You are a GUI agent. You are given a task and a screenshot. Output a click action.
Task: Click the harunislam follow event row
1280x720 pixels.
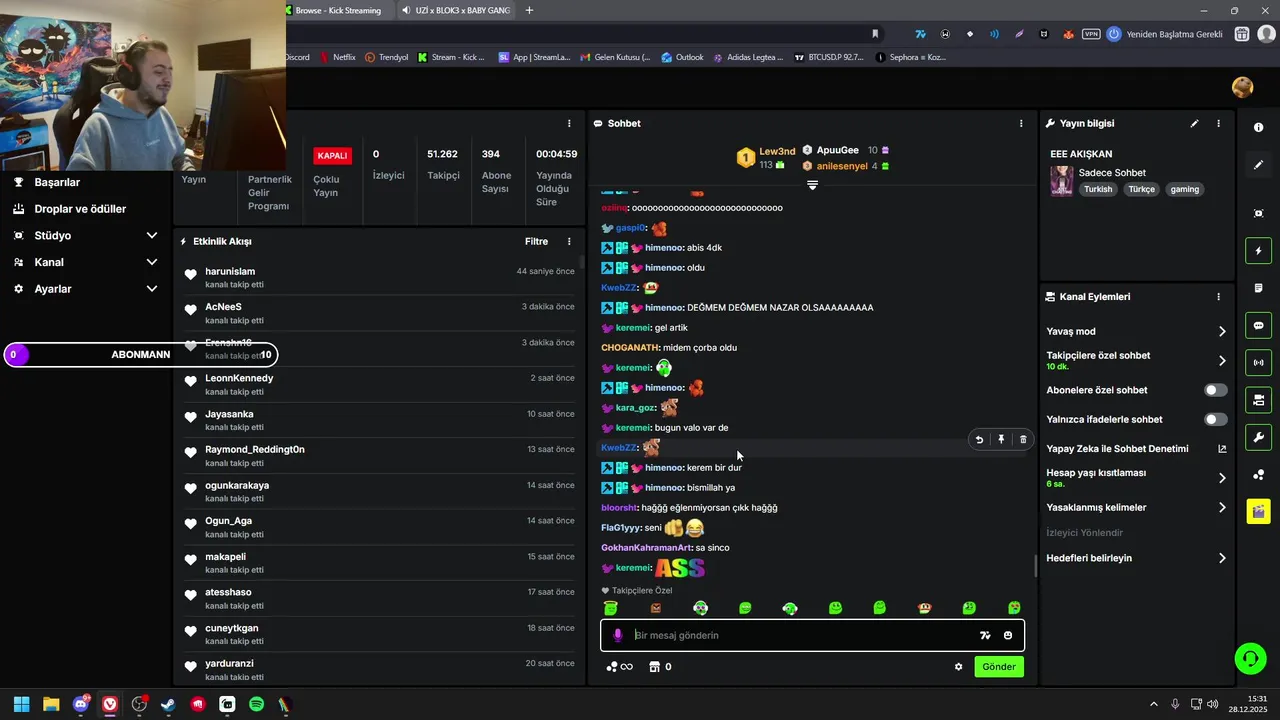pyautogui.click(x=380, y=277)
